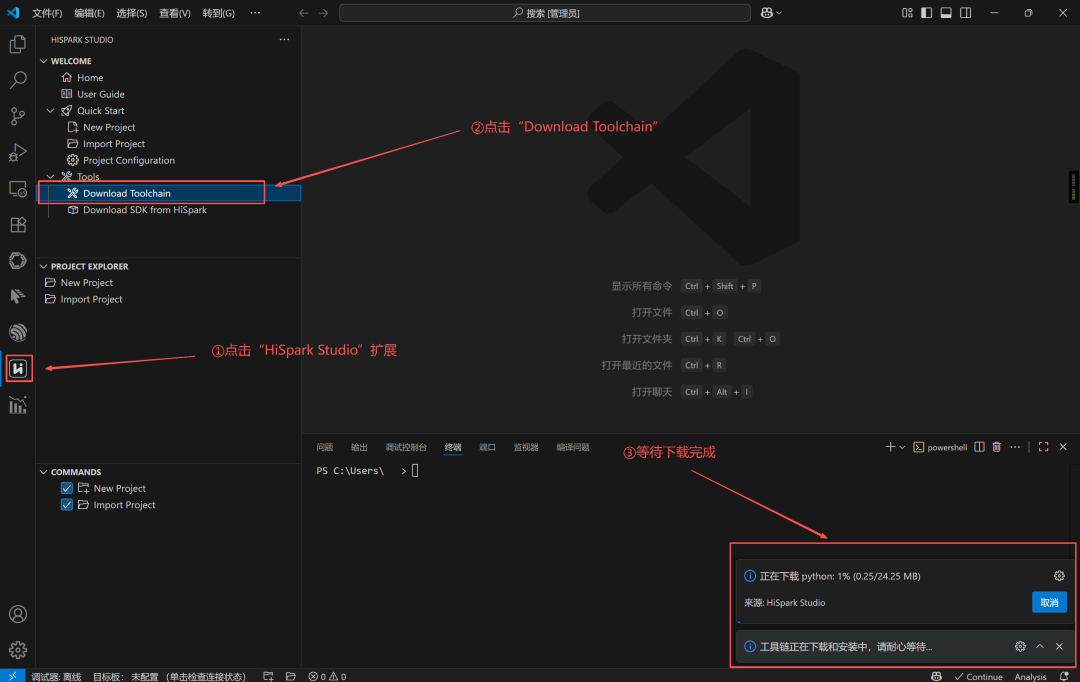
Task: Open the 编辑(E) menu
Action: [90, 13]
